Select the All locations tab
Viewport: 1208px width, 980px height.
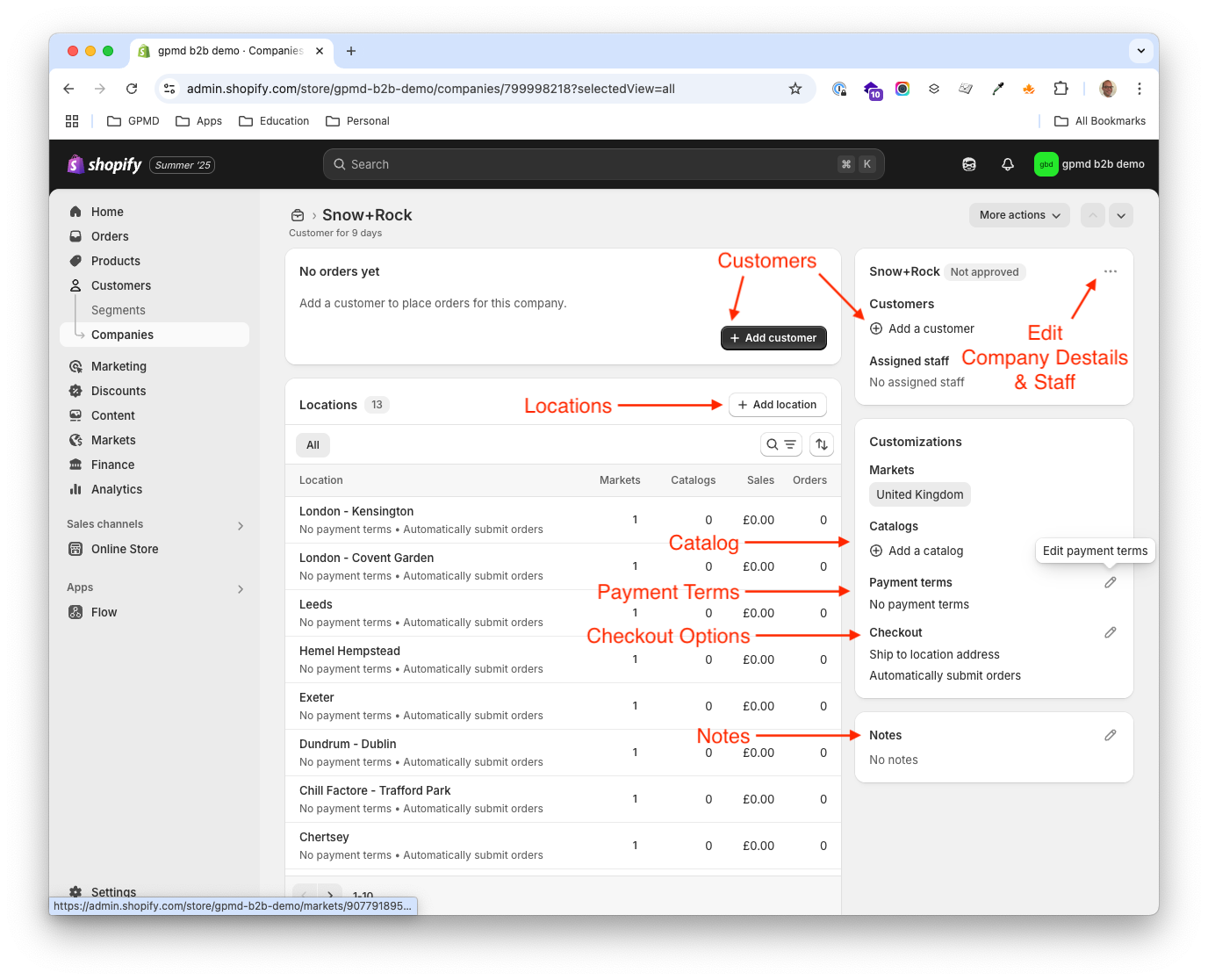[x=313, y=445]
